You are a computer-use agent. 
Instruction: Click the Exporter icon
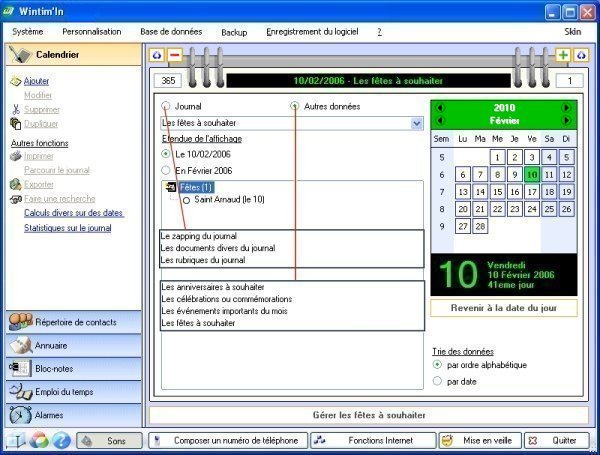[16, 184]
